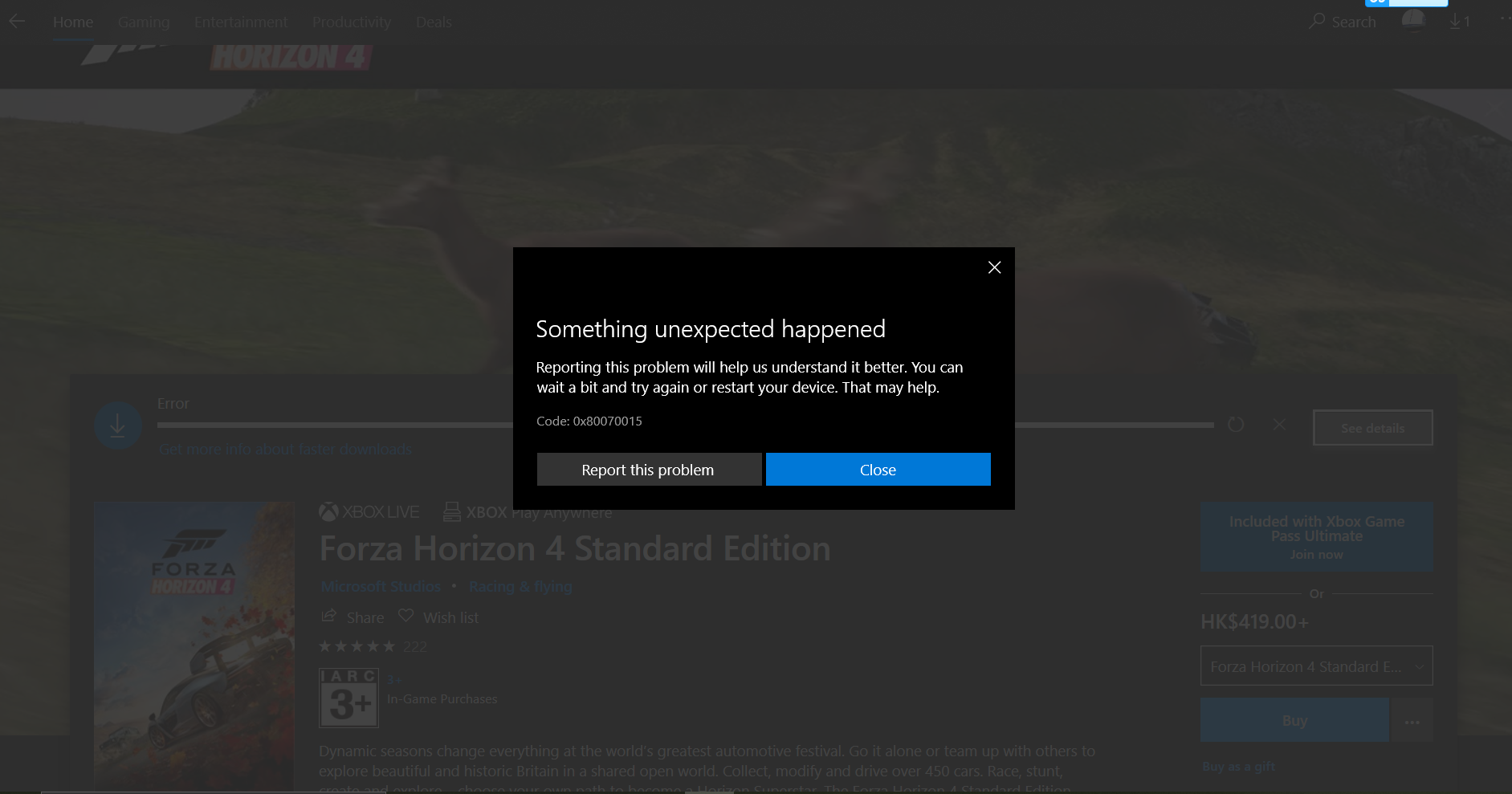
Task: Click the See details button
Action: [x=1372, y=428]
